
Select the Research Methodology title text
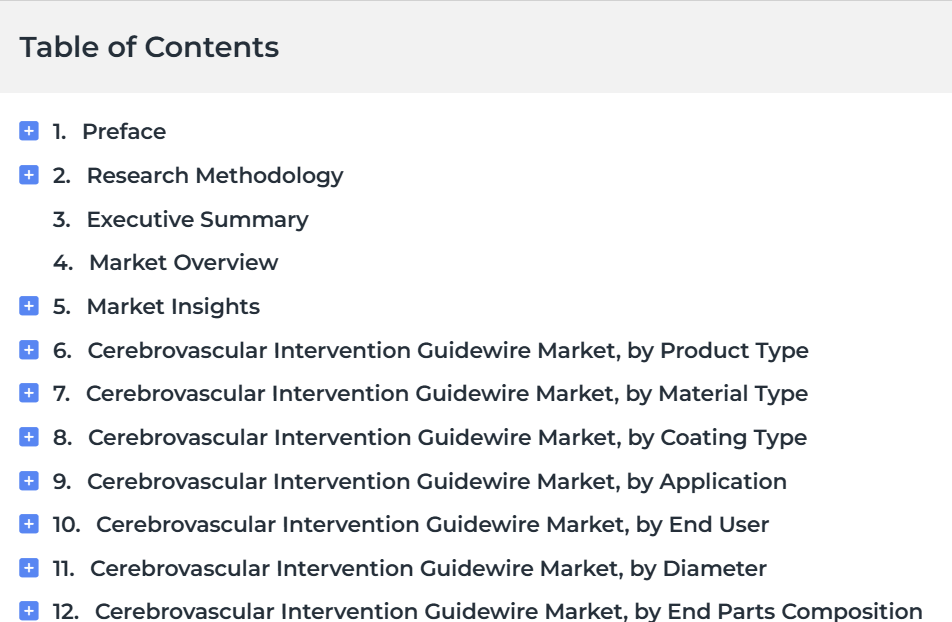tap(215, 176)
